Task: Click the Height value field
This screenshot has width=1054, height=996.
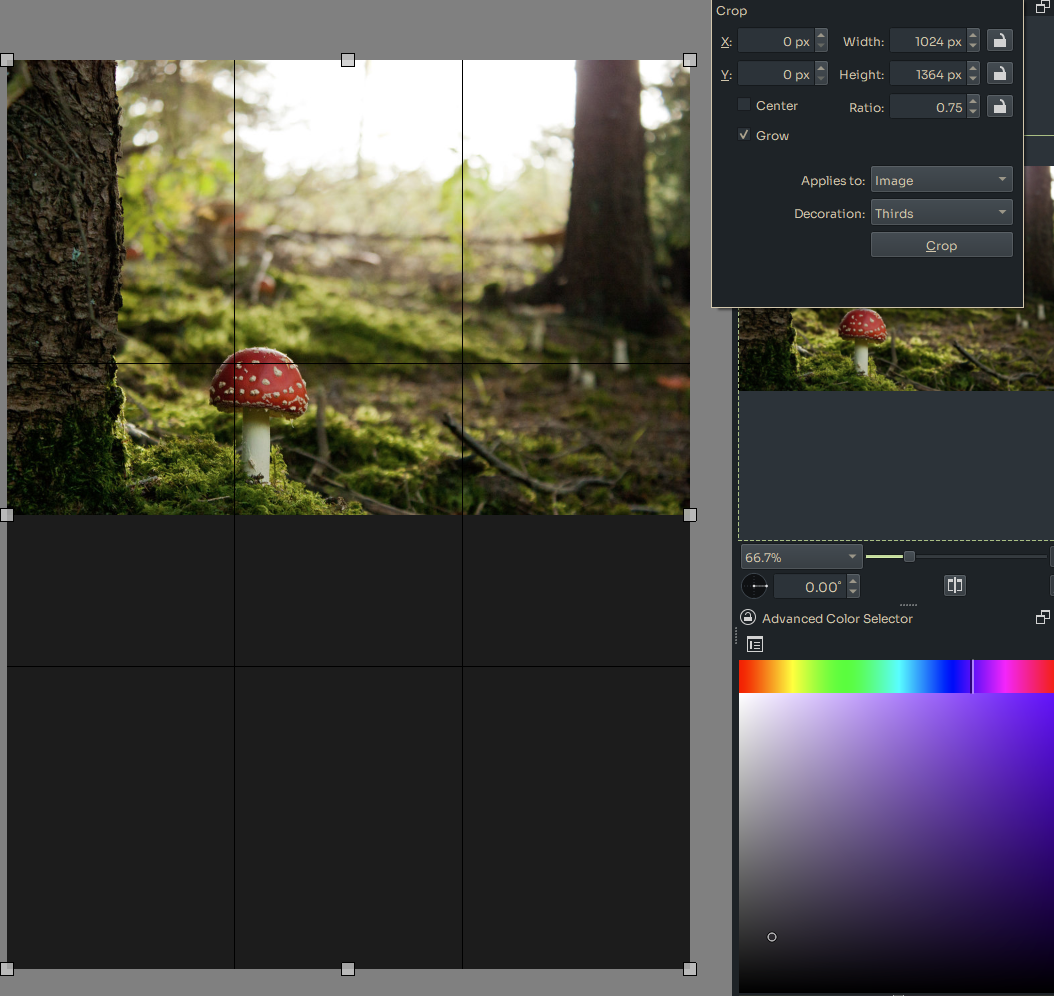Action: [928, 74]
